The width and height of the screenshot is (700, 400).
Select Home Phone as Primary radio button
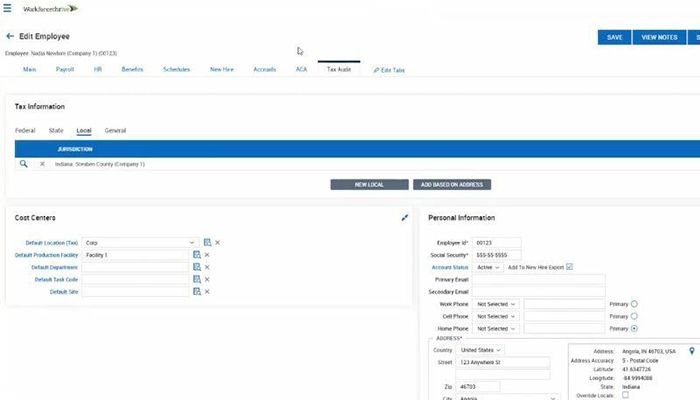[x=634, y=328]
